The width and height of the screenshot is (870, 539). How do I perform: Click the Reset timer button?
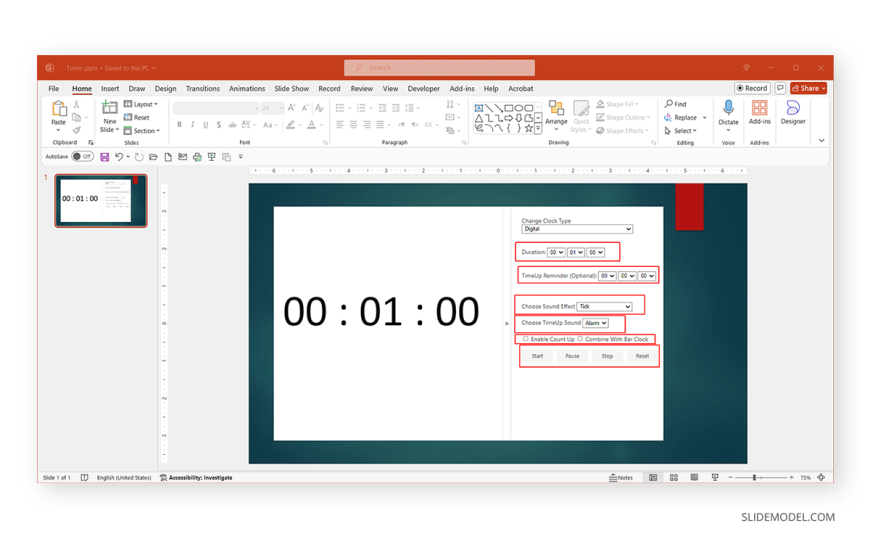click(x=642, y=356)
